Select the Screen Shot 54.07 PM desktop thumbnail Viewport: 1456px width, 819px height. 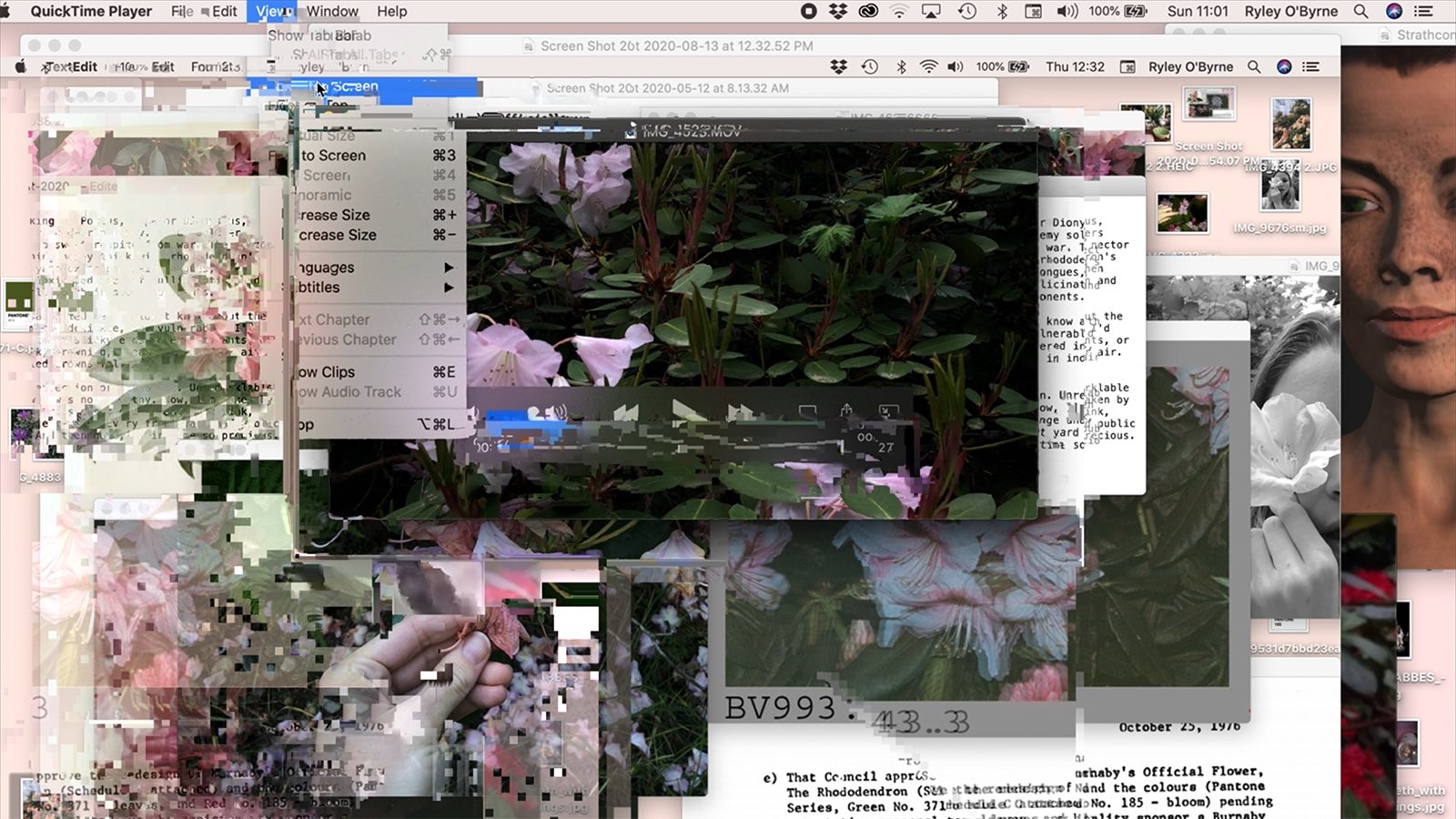[1208, 105]
